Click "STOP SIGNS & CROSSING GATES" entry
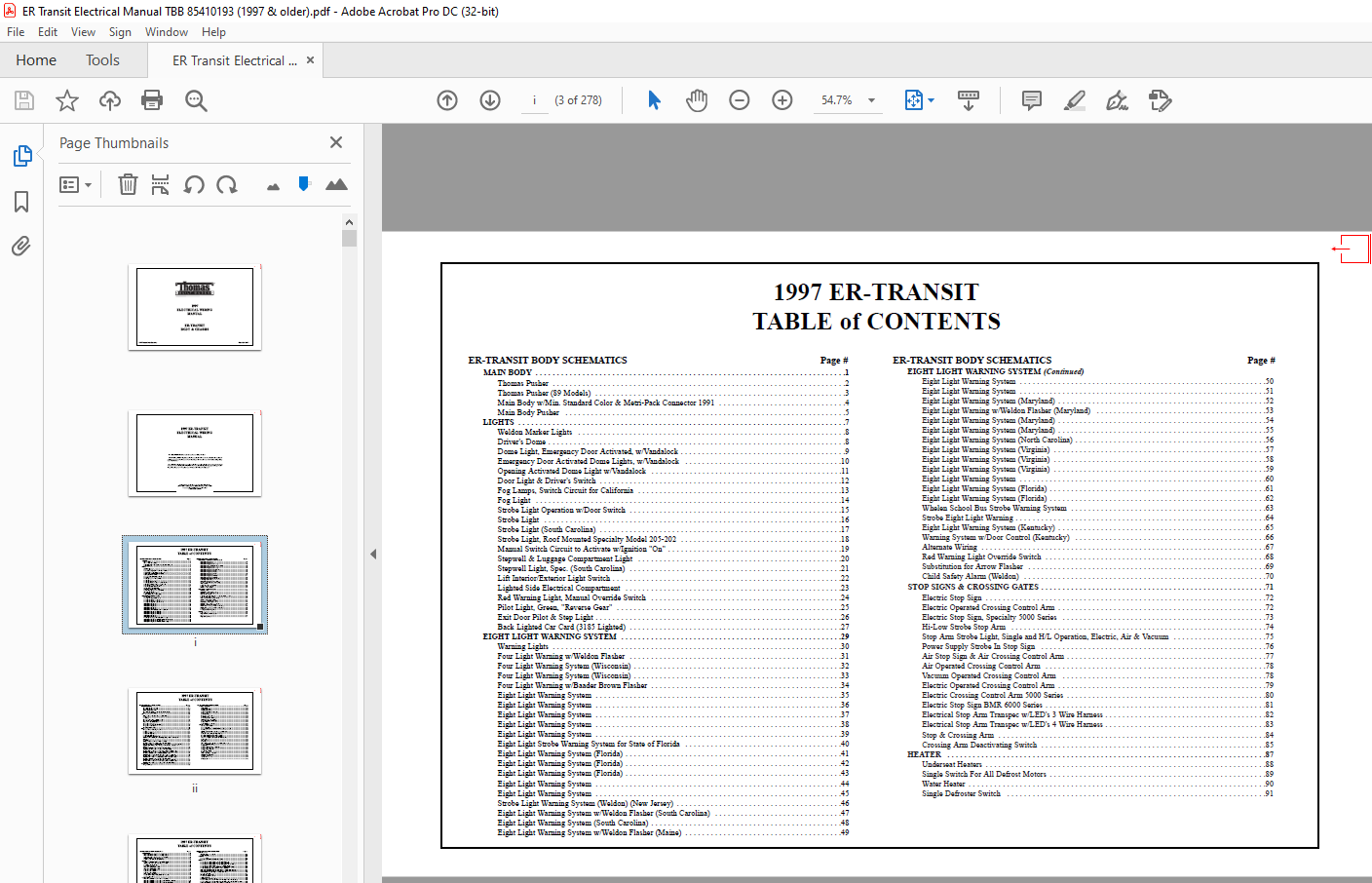The image size is (1372, 883). tap(972, 587)
